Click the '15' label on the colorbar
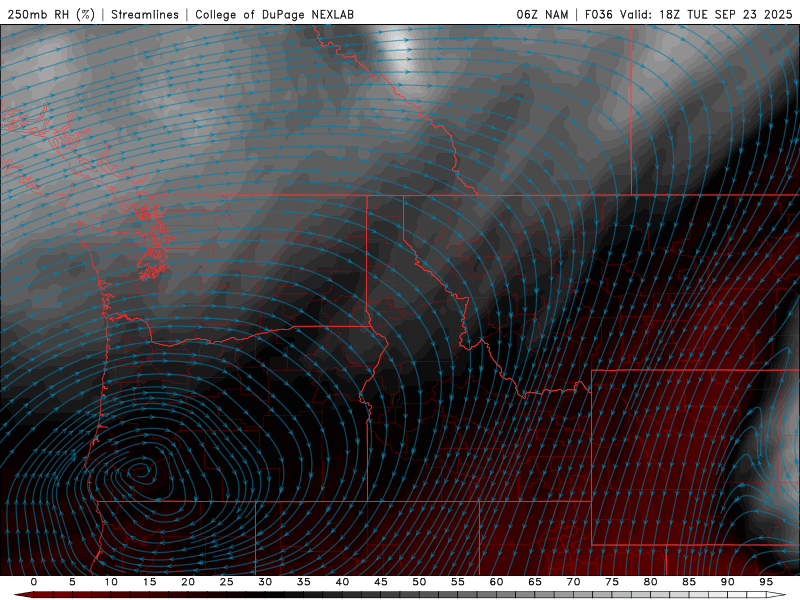 tap(149, 582)
